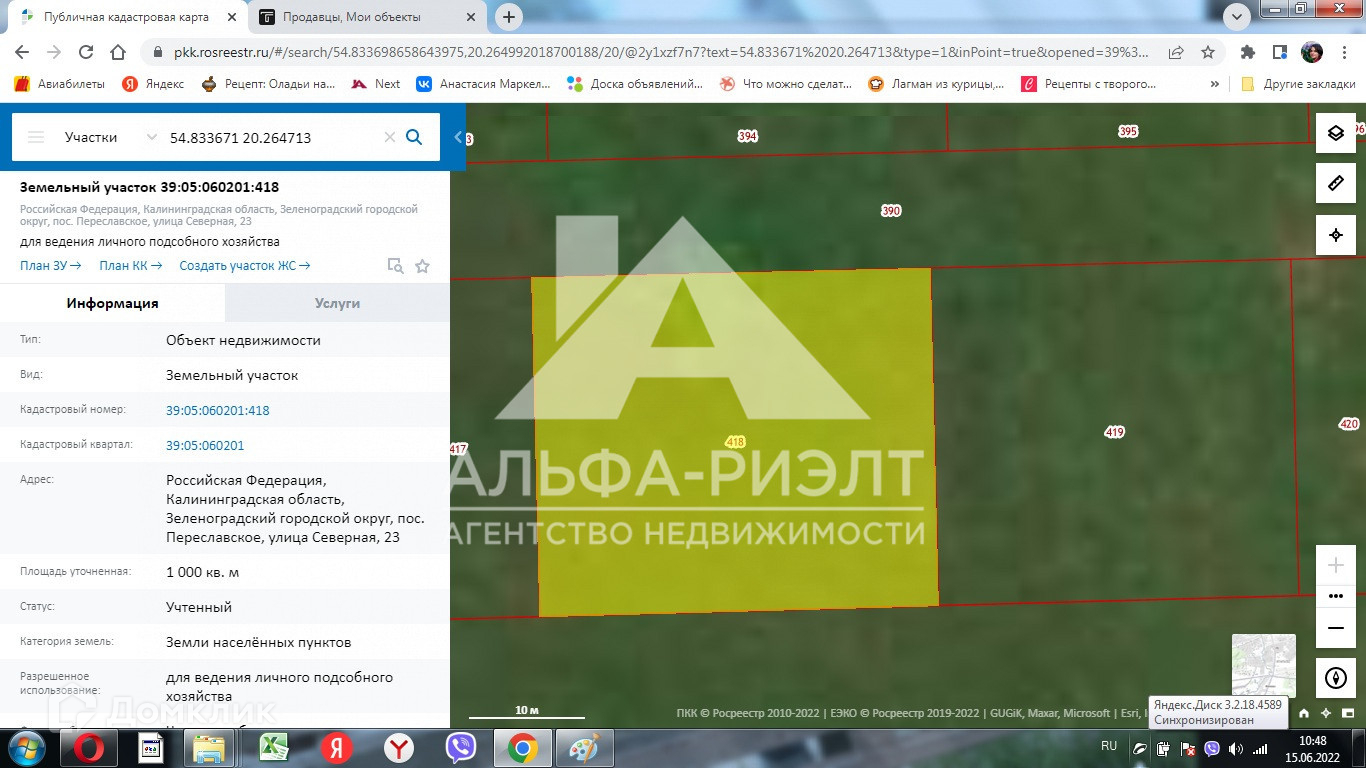
Task: Select parcel 394 on the map
Action: tap(748, 136)
